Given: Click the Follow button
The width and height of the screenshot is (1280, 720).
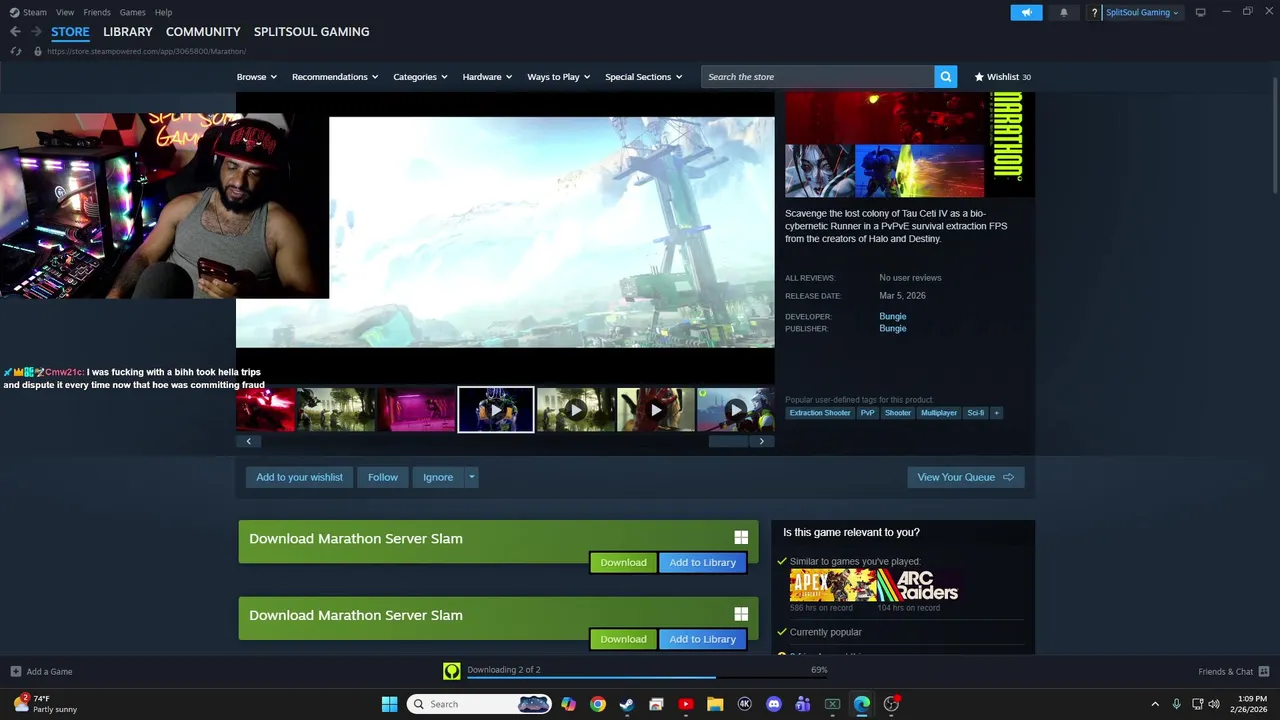Looking at the screenshot, I should (x=383, y=477).
